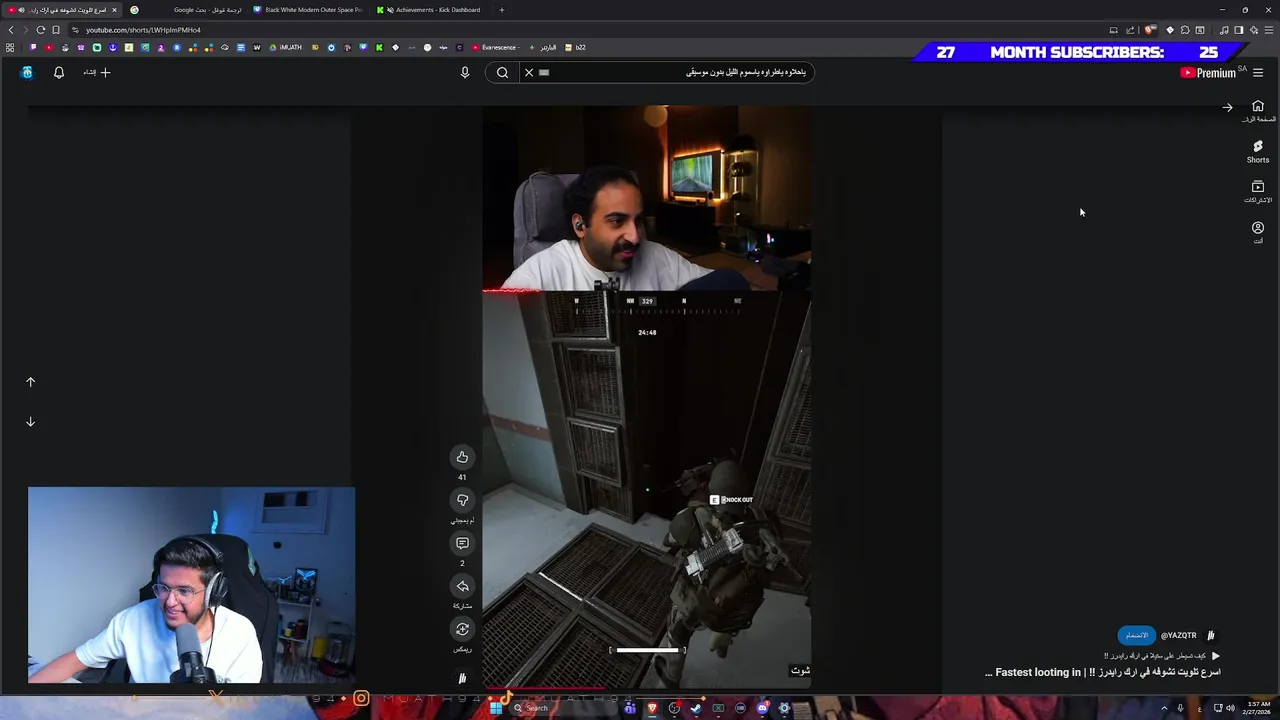Open the iMUATH bookmark
Screen dimensions: 1280x720
287,47
